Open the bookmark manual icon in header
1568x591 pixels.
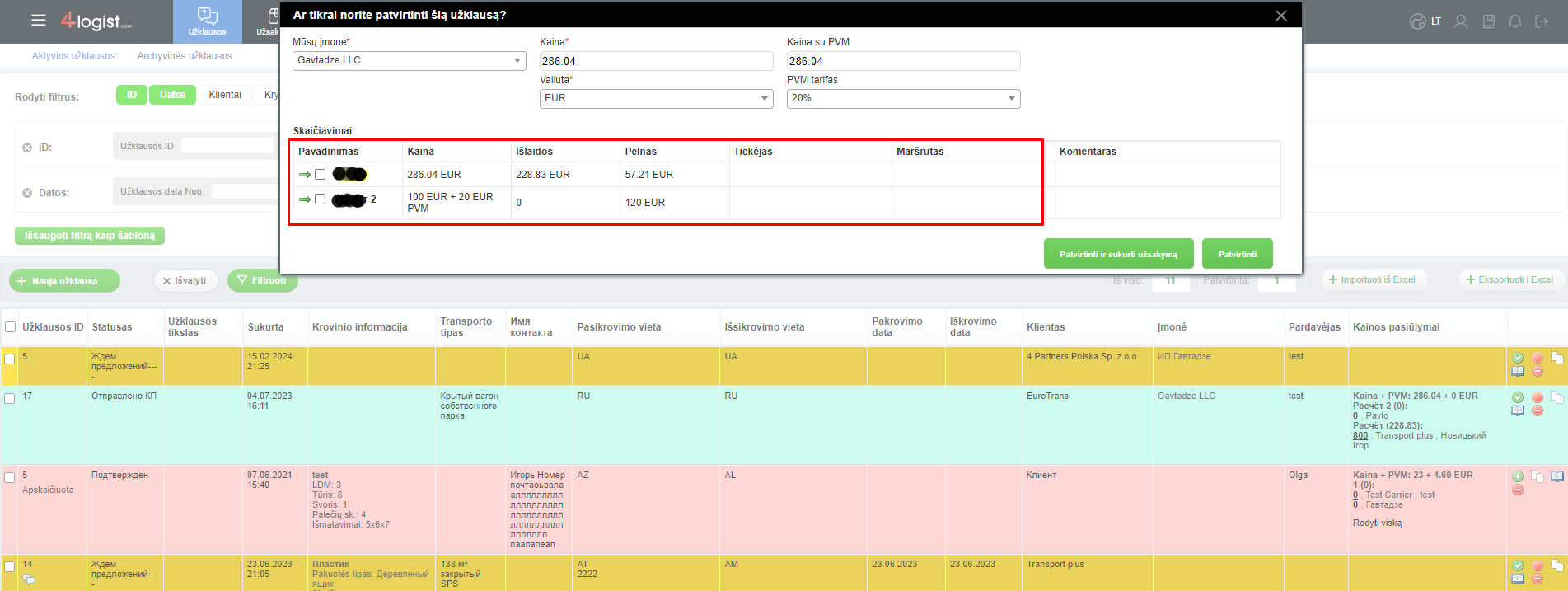click(1489, 21)
